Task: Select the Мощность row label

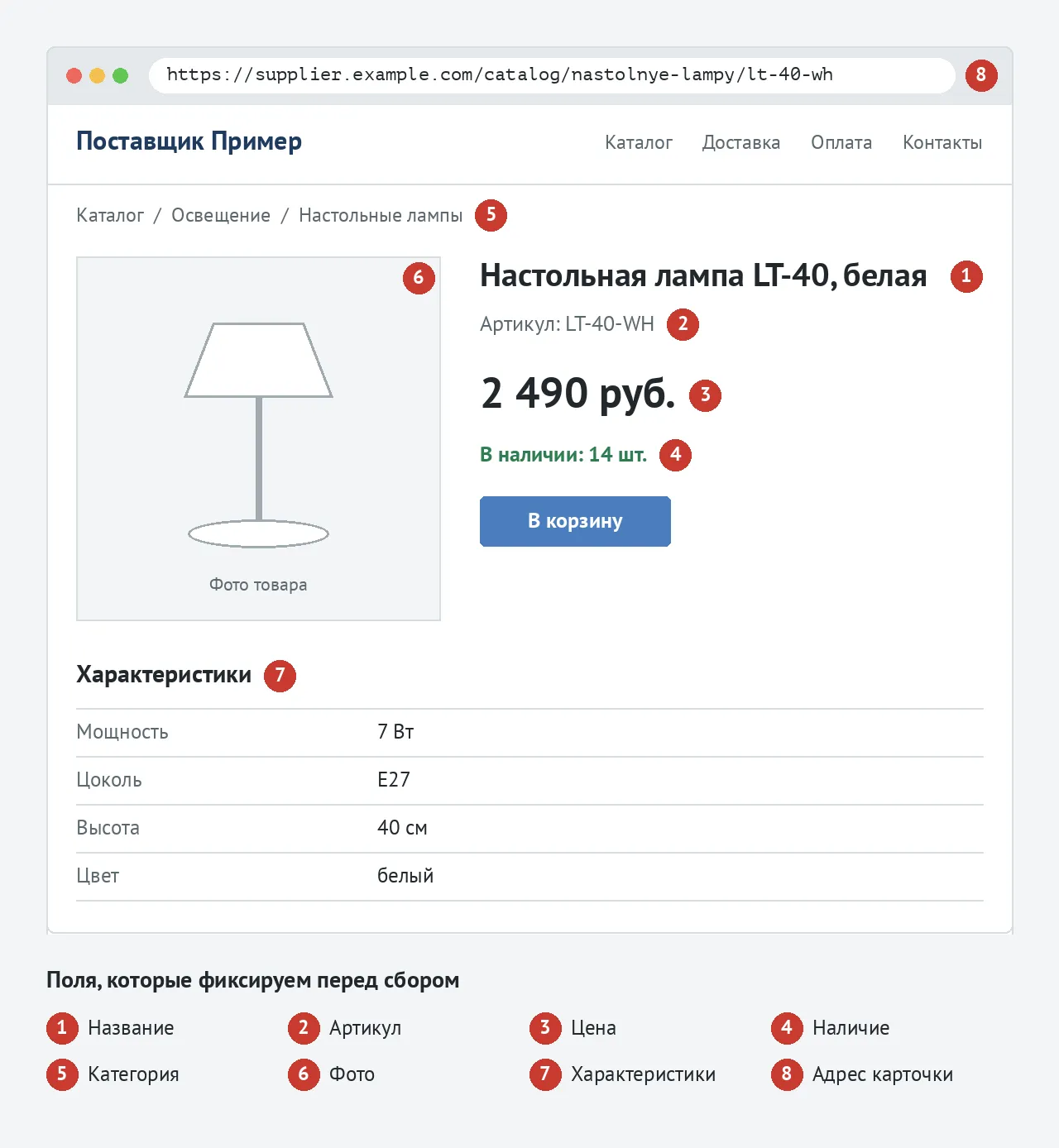Action: pyautogui.click(x=122, y=732)
